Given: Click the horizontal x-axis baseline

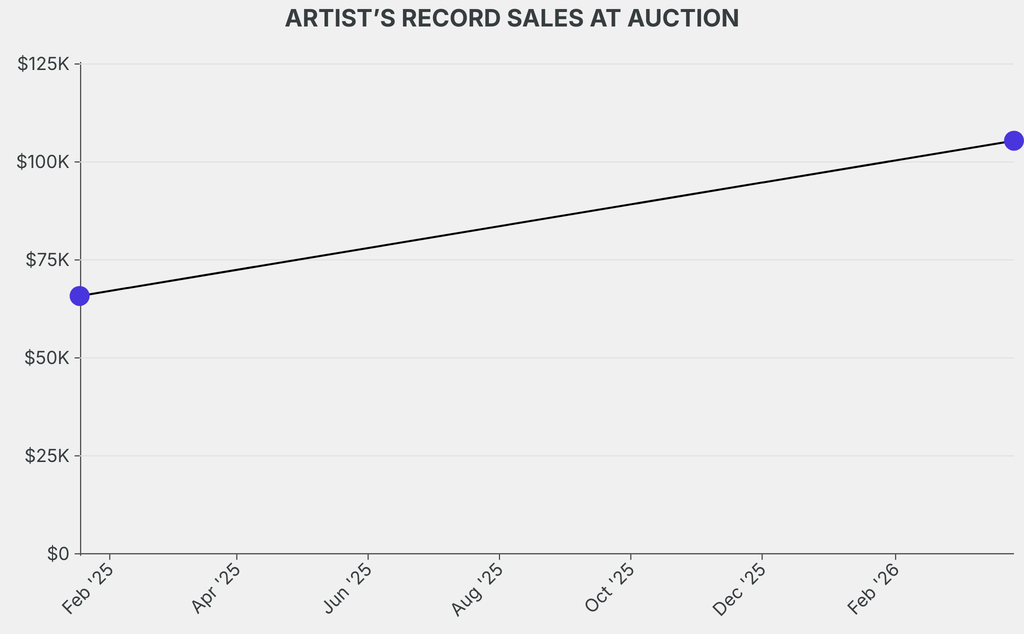Looking at the screenshot, I should [x=546, y=553].
